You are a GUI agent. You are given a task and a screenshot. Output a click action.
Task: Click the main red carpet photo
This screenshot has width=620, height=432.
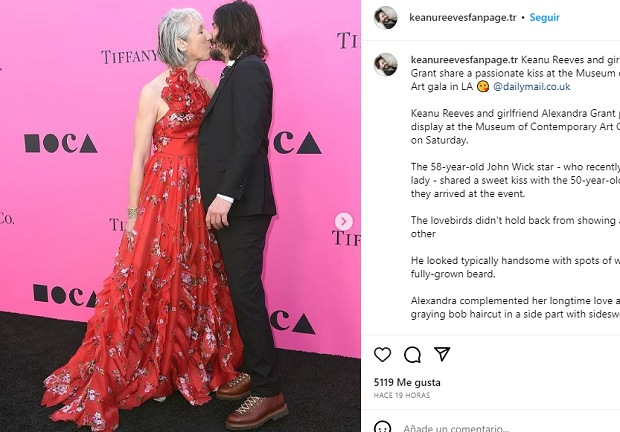tap(180, 216)
